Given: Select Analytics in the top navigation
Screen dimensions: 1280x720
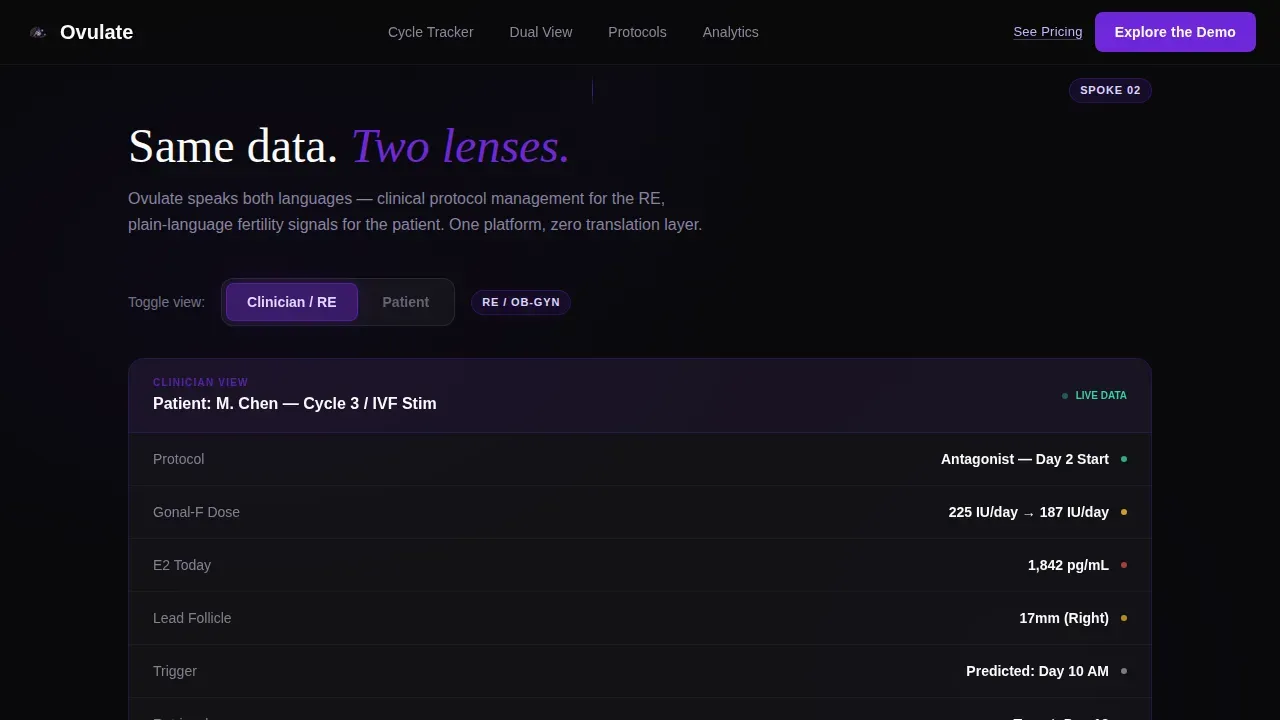Looking at the screenshot, I should (x=731, y=32).
